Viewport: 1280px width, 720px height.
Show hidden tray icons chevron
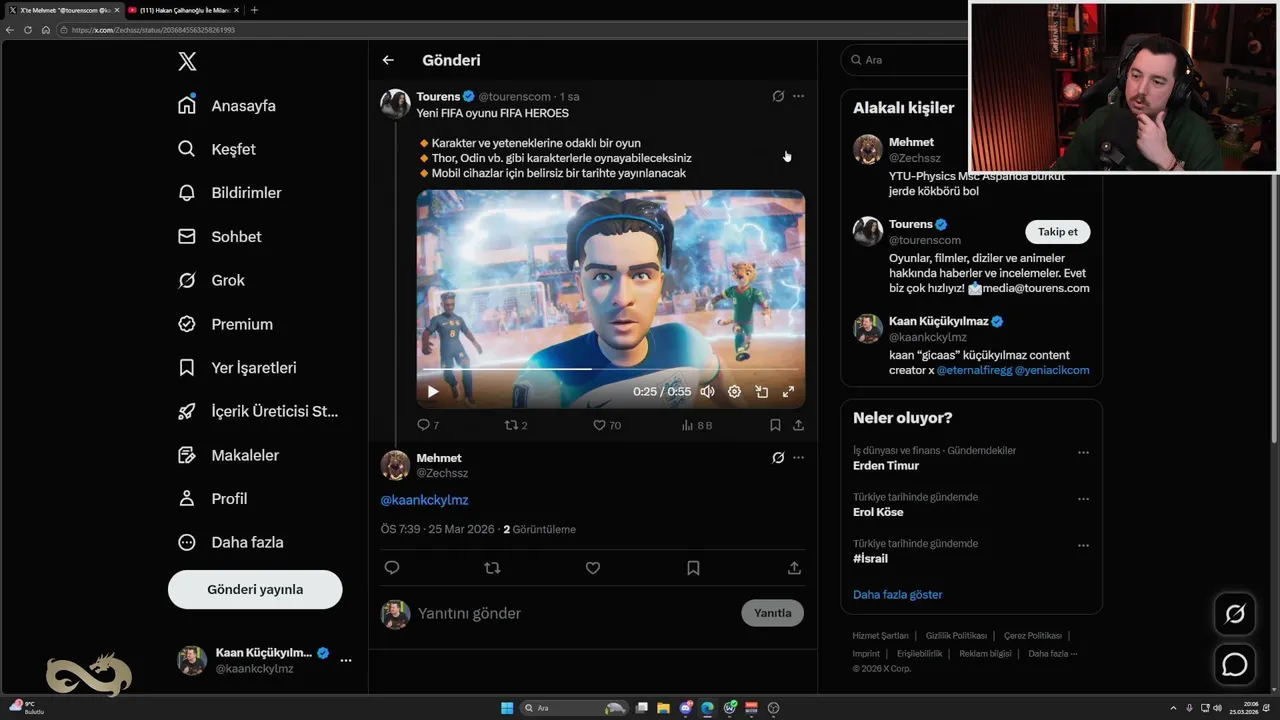1174,708
